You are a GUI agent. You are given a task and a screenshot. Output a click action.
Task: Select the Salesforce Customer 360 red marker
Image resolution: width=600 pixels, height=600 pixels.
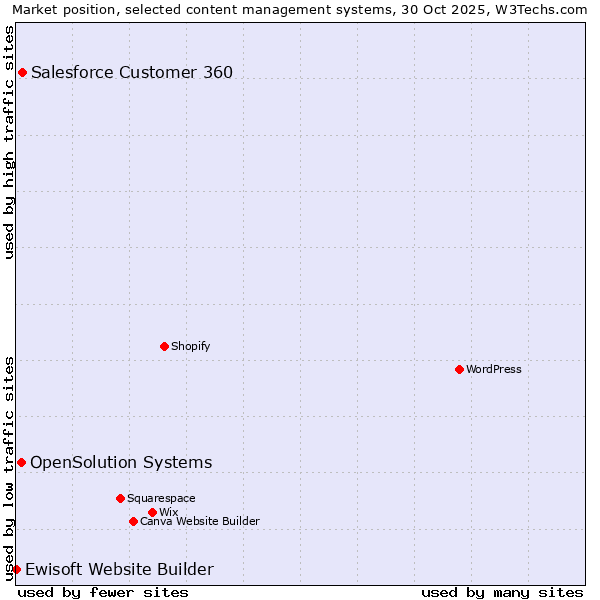[22, 72]
